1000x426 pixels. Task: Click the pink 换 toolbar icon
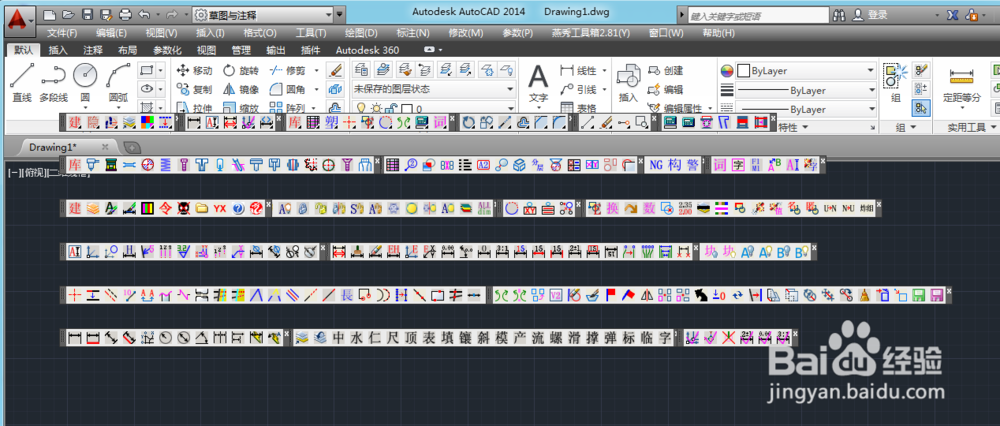(x=612, y=208)
